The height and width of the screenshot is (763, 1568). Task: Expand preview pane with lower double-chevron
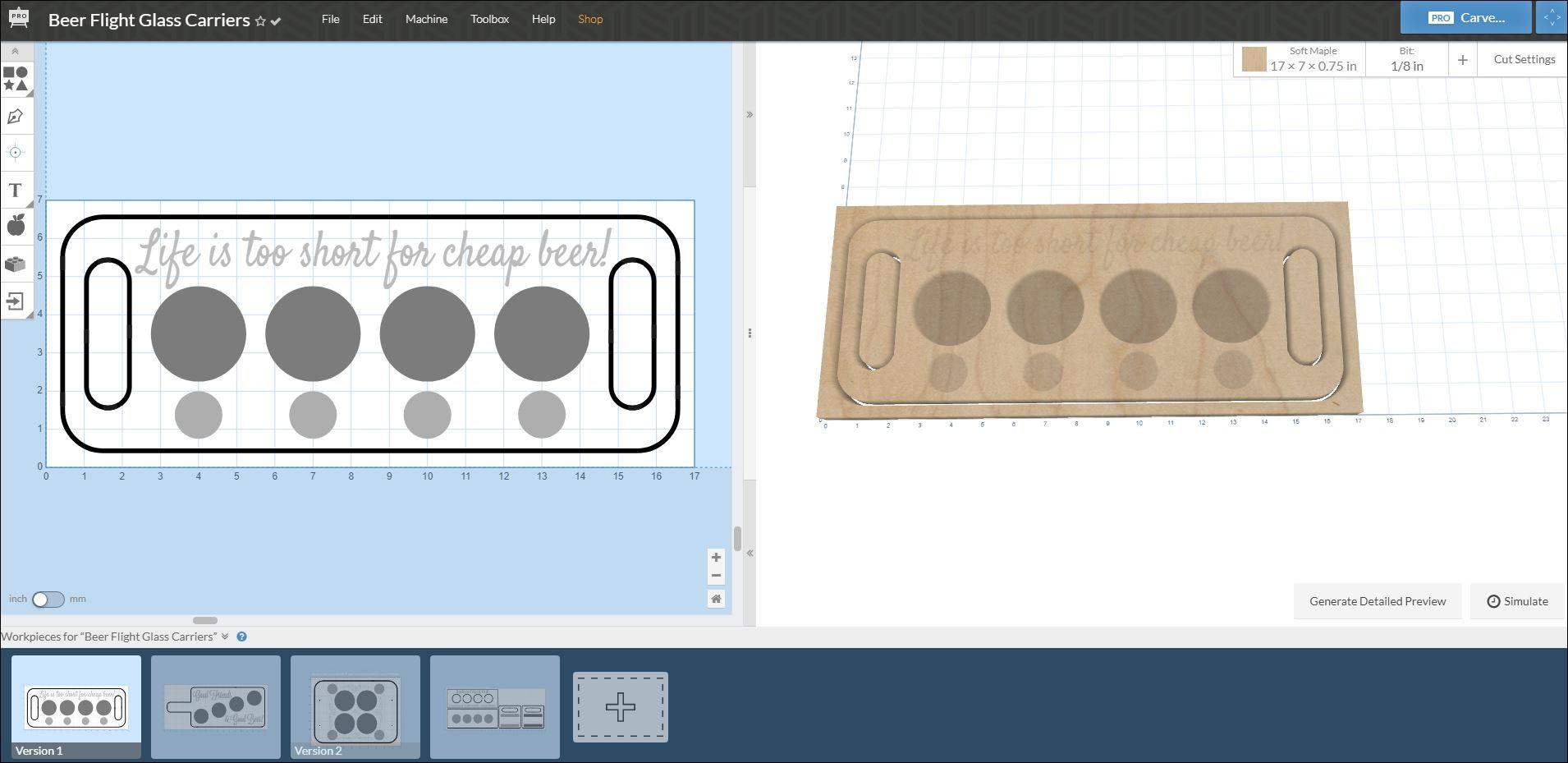tap(750, 553)
